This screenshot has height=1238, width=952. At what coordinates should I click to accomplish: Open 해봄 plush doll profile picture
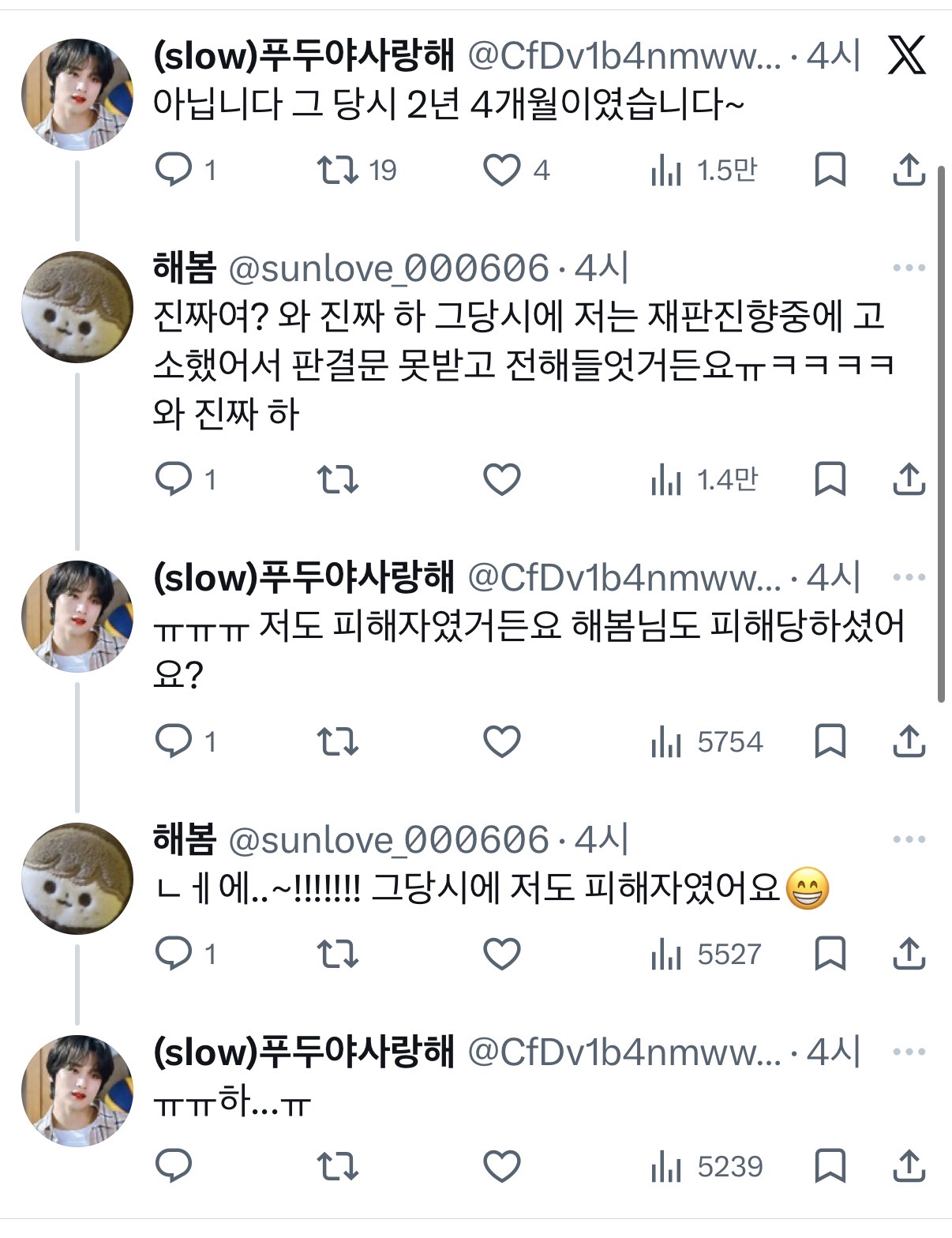[x=77, y=306]
